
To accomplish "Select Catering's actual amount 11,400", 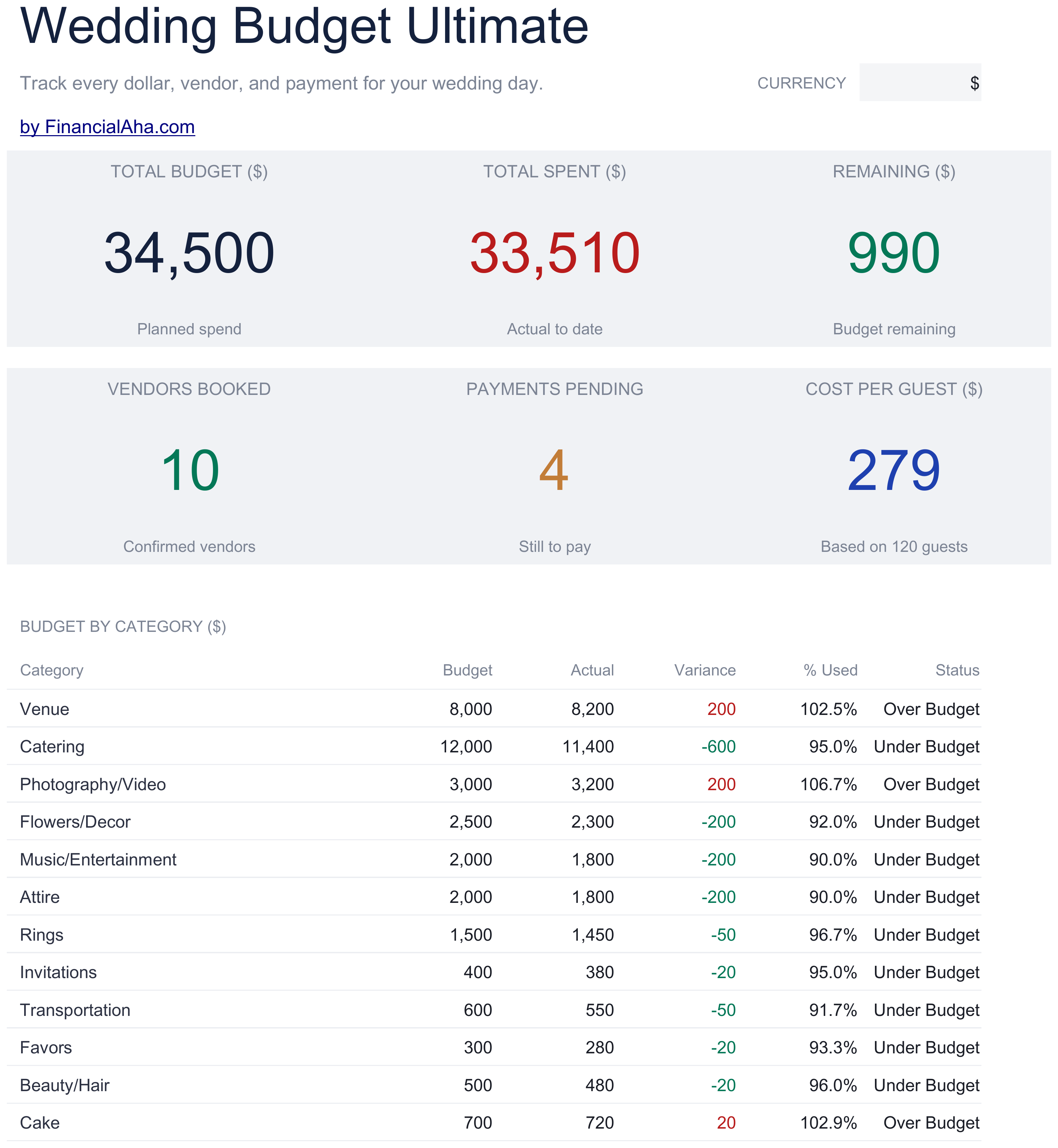I will (x=588, y=746).
